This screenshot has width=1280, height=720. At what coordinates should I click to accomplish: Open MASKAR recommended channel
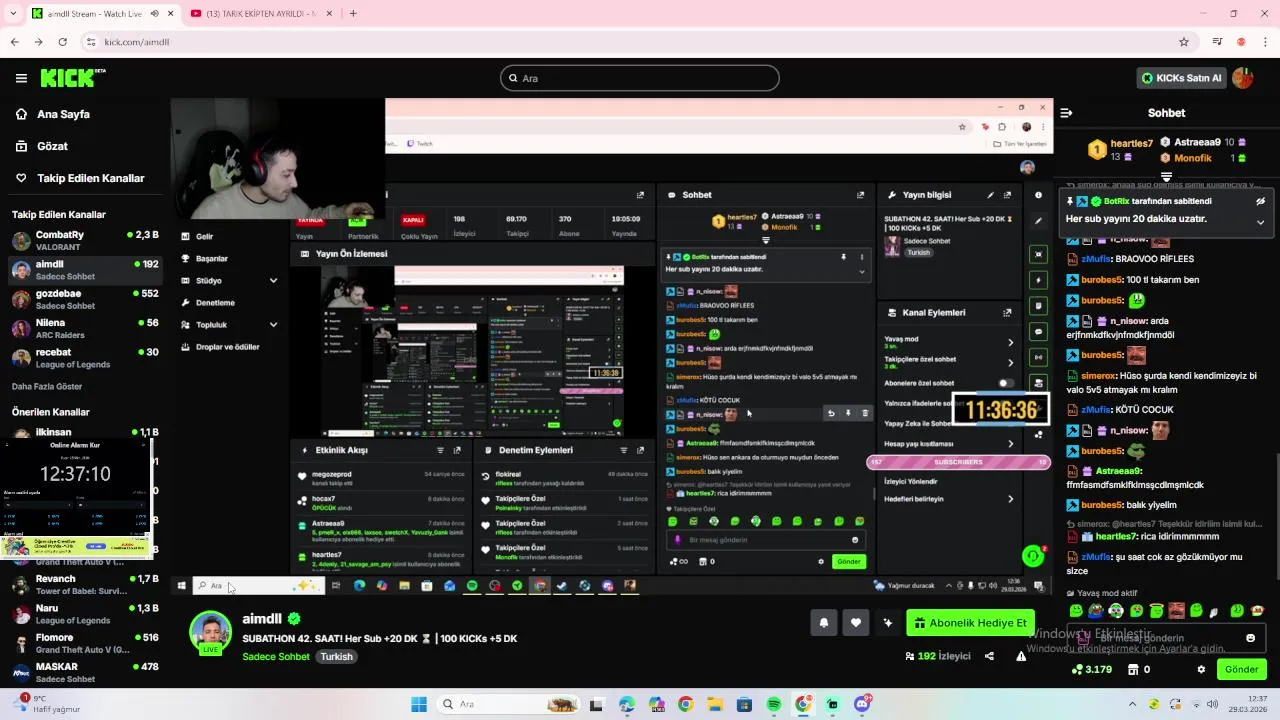(84, 672)
